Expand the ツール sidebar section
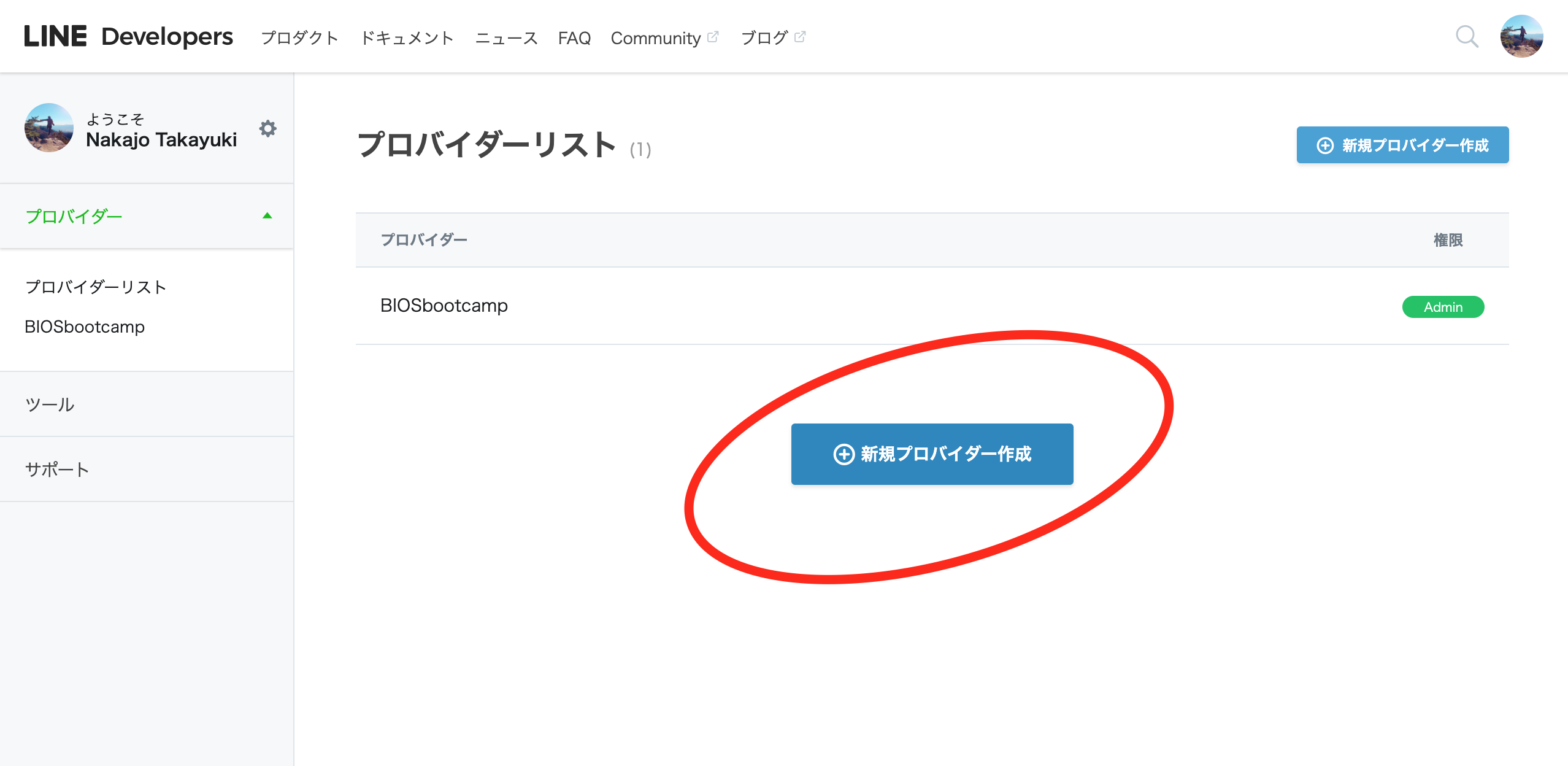1568x766 pixels. [147, 404]
